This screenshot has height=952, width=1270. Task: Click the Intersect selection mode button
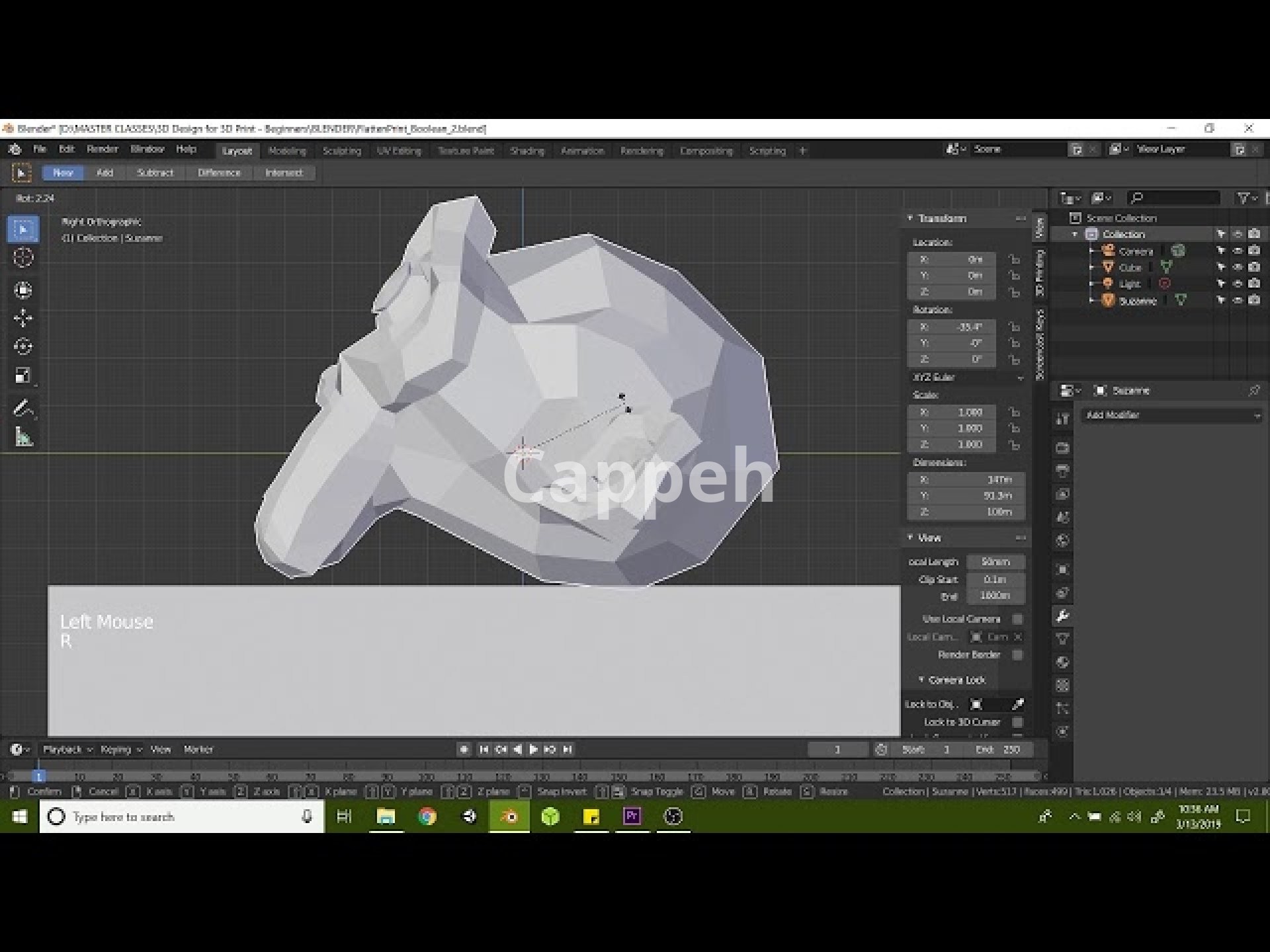[x=283, y=173]
